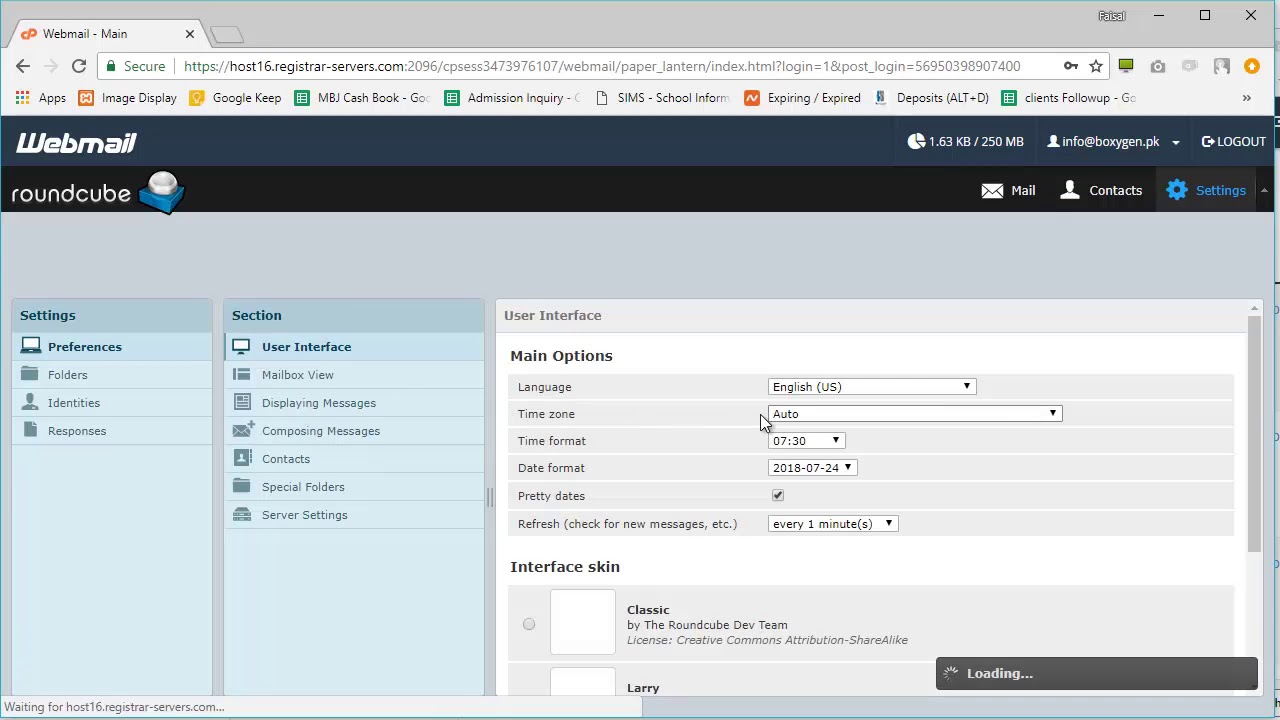This screenshot has width=1280, height=720.
Task: Open Expiring / Expired bookmark
Action: (x=803, y=98)
